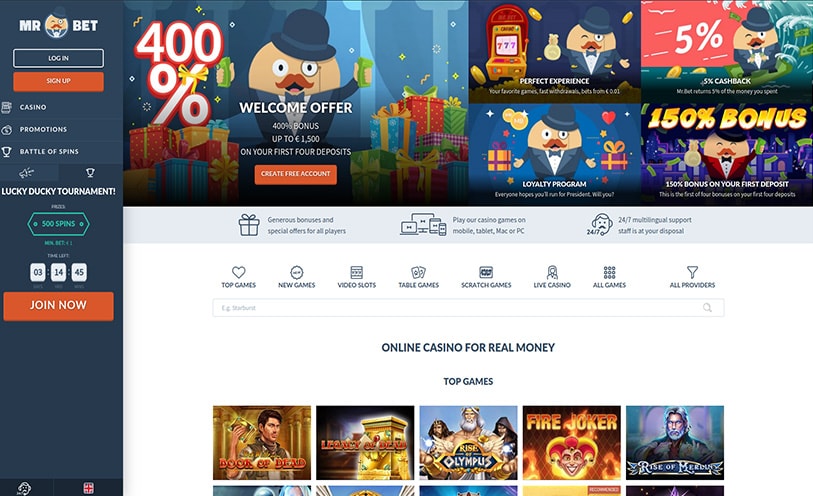Show All Games grid icon
The height and width of the screenshot is (496, 813).
609,272
